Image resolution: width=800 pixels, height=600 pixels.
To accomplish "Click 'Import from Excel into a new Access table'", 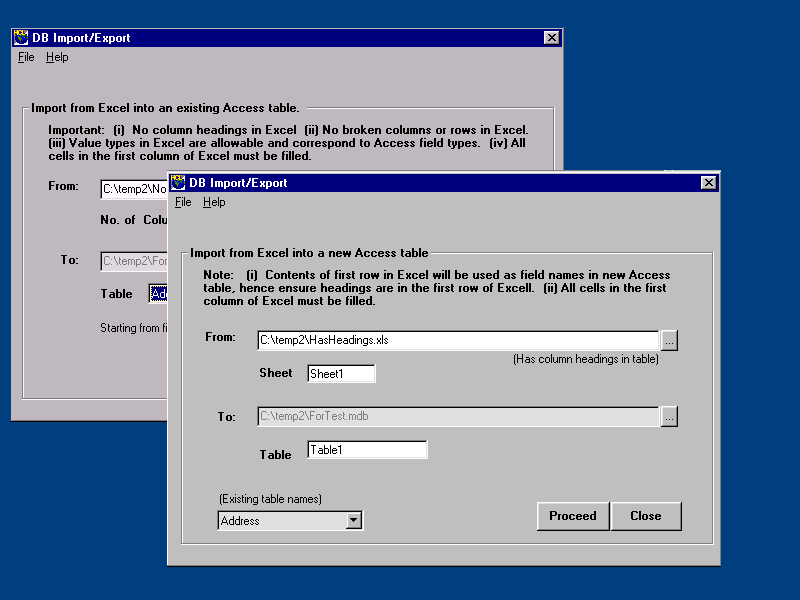I will coord(309,253).
